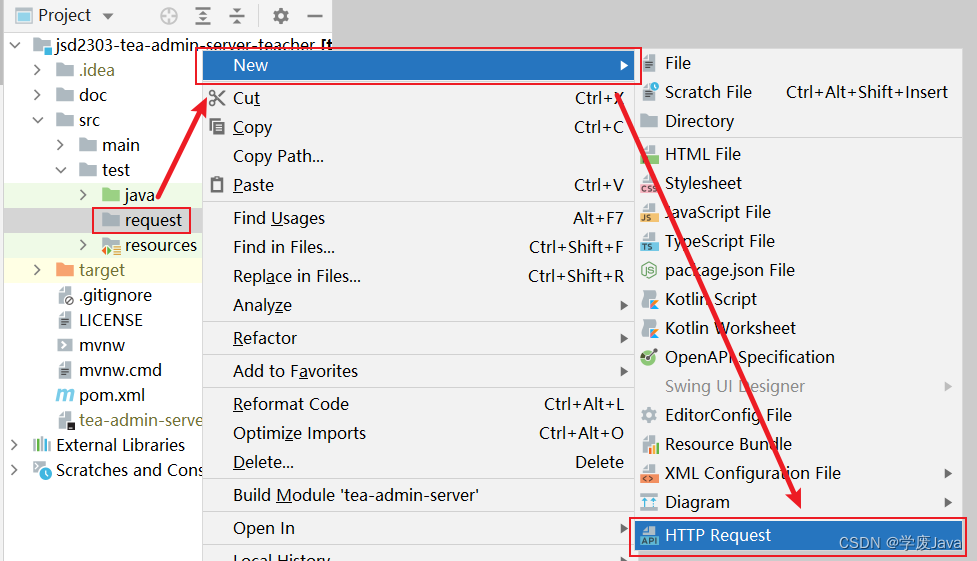Open Project panel settings gear
The width and height of the screenshot is (977, 561).
(281, 16)
